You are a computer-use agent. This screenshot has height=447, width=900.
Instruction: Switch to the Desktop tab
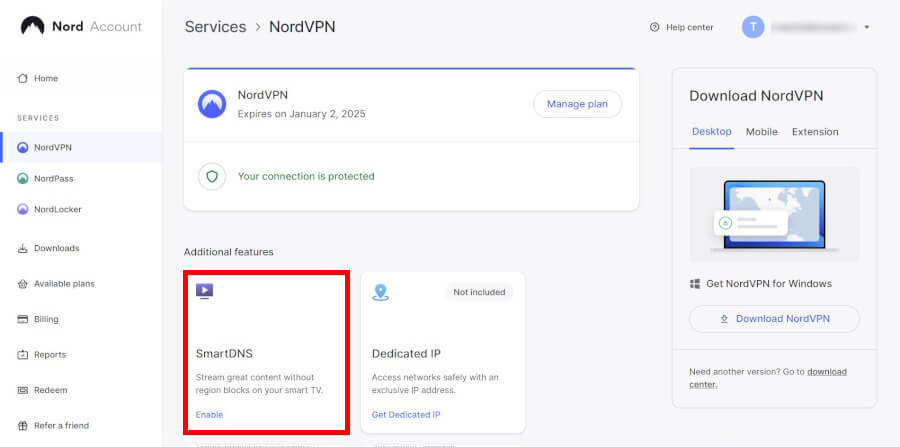click(x=712, y=131)
